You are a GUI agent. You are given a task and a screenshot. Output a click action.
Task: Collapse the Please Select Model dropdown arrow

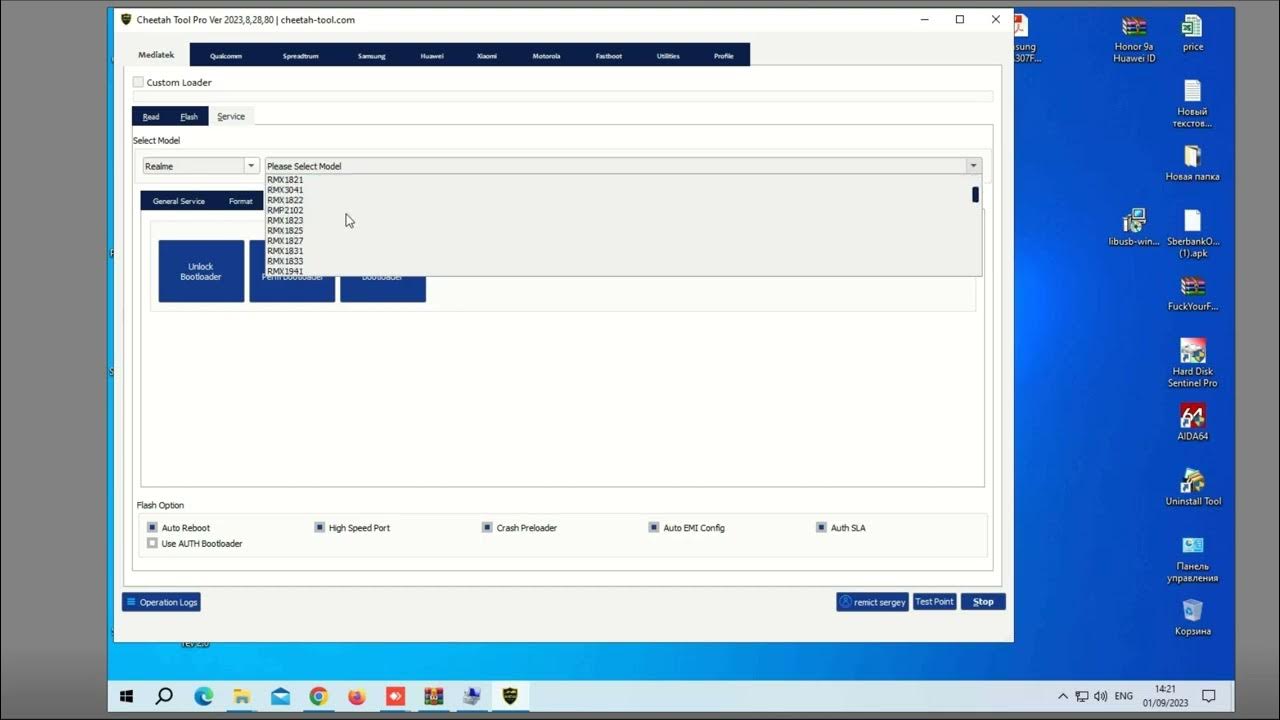click(973, 166)
